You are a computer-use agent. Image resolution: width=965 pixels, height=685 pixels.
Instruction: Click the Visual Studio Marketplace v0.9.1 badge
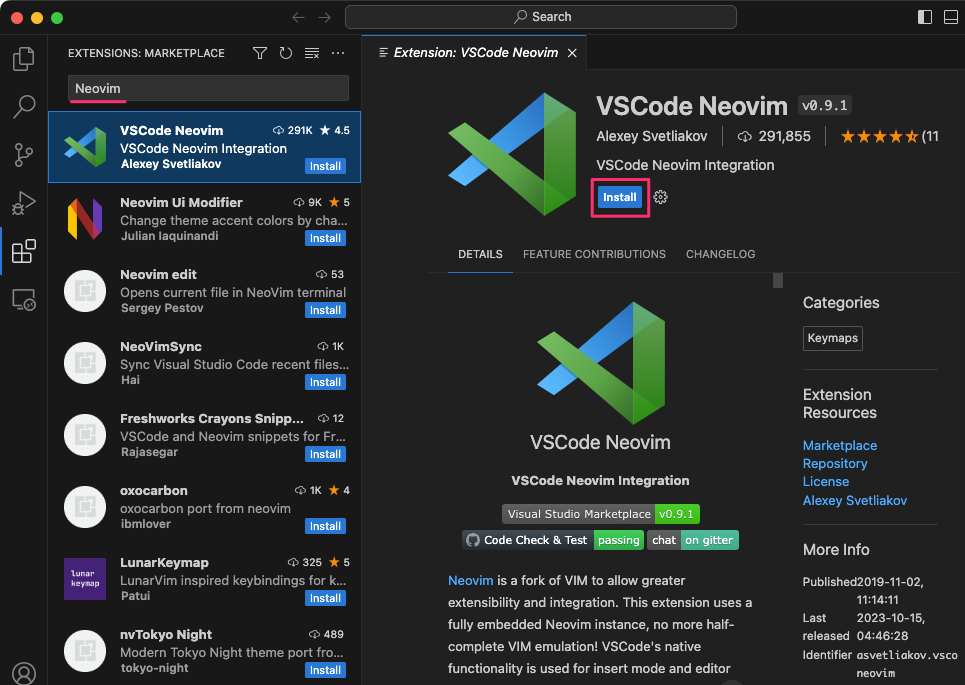[x=601, y=514]
